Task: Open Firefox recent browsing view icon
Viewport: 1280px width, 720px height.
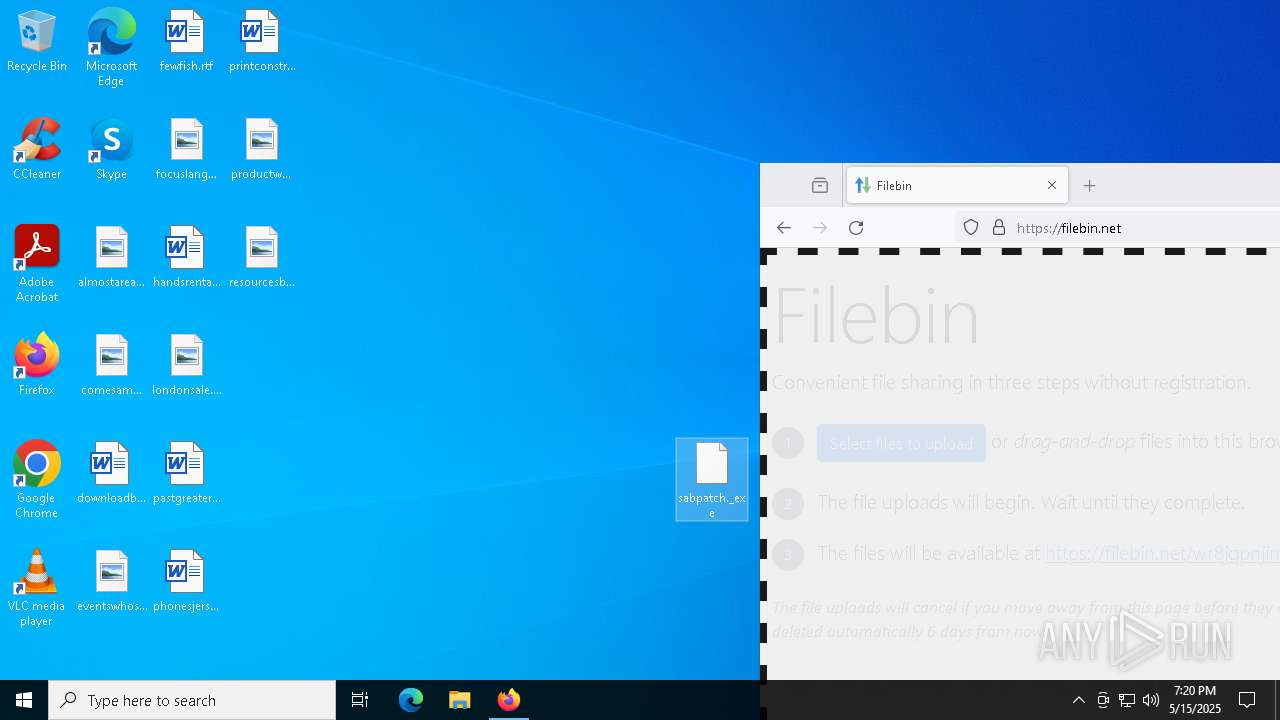Action: (x=820, y=185)
